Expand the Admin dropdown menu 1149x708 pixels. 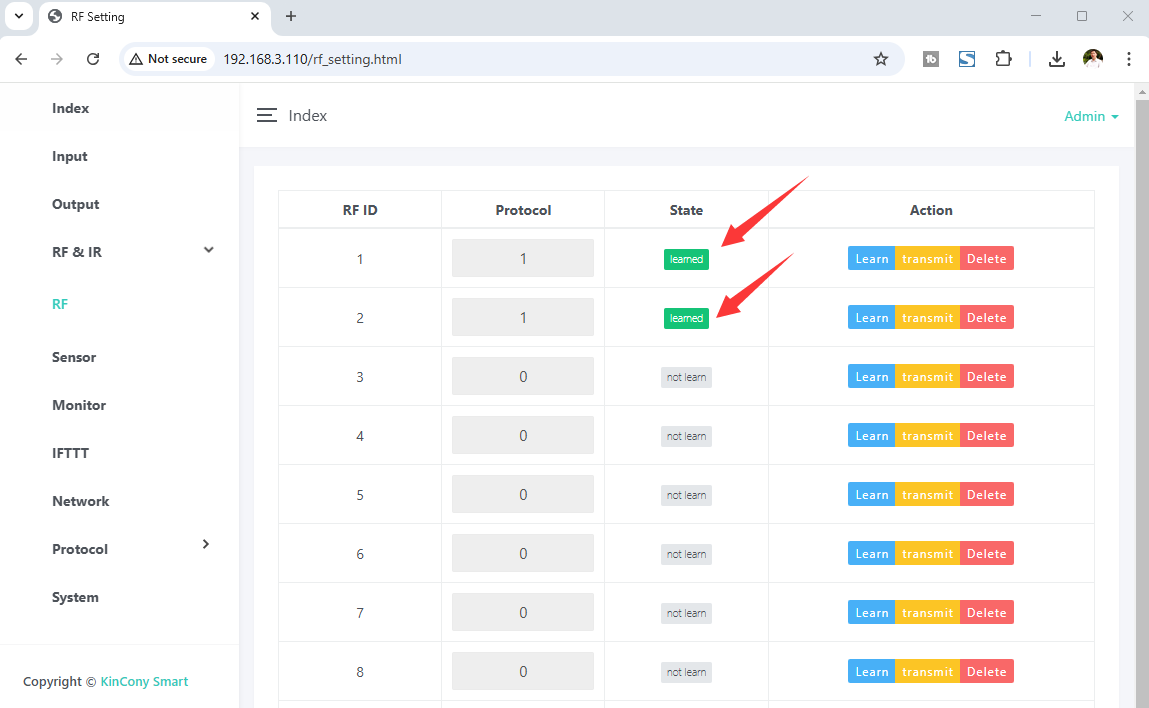[1091, 116]
